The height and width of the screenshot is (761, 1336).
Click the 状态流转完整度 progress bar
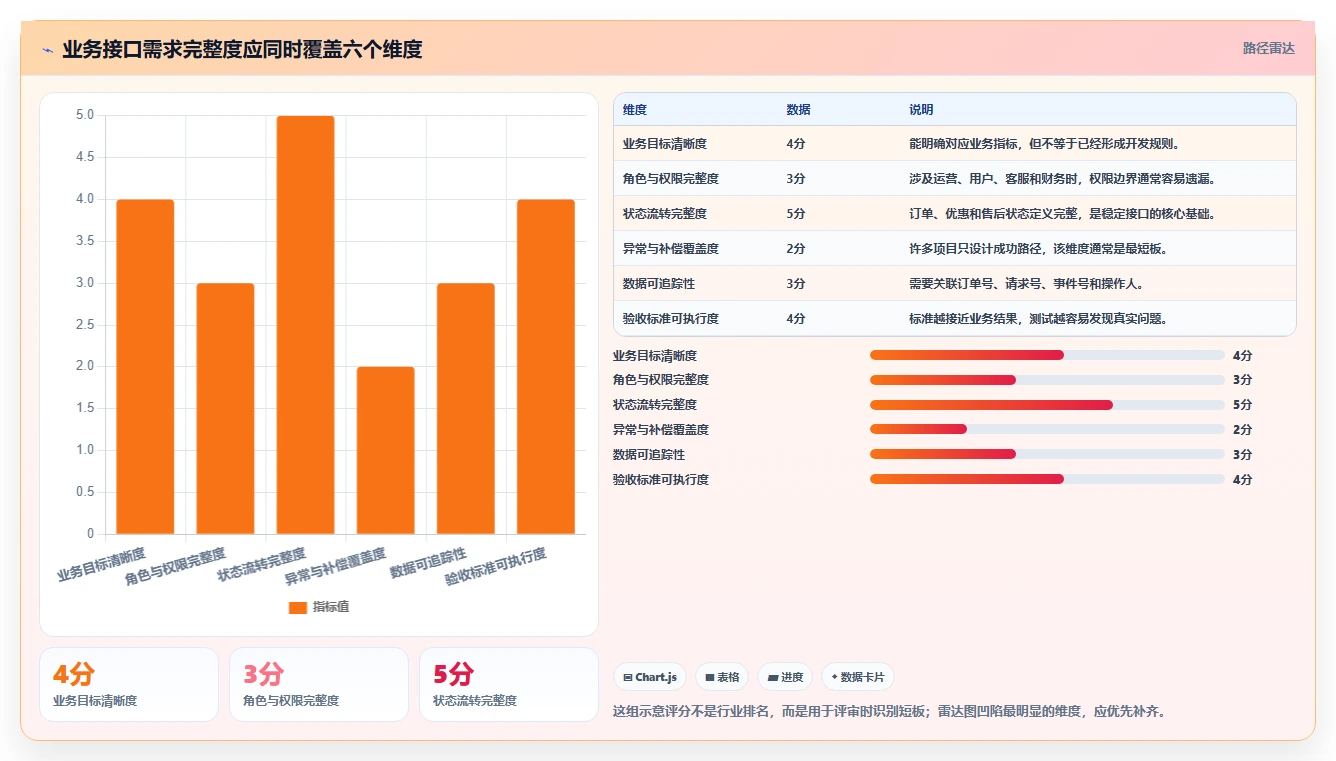click(x=1047, y=405)
